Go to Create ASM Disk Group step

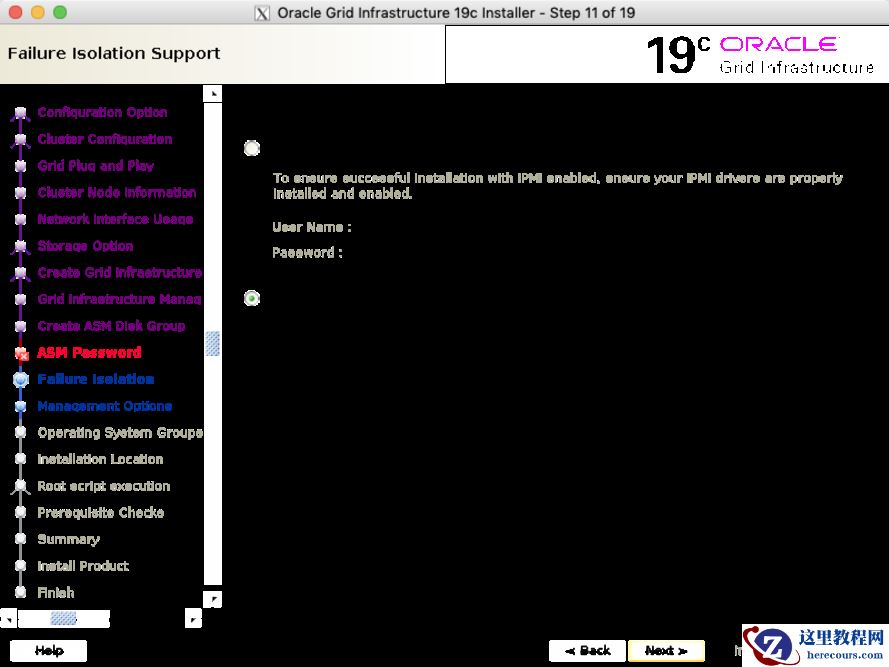point(111,326)
